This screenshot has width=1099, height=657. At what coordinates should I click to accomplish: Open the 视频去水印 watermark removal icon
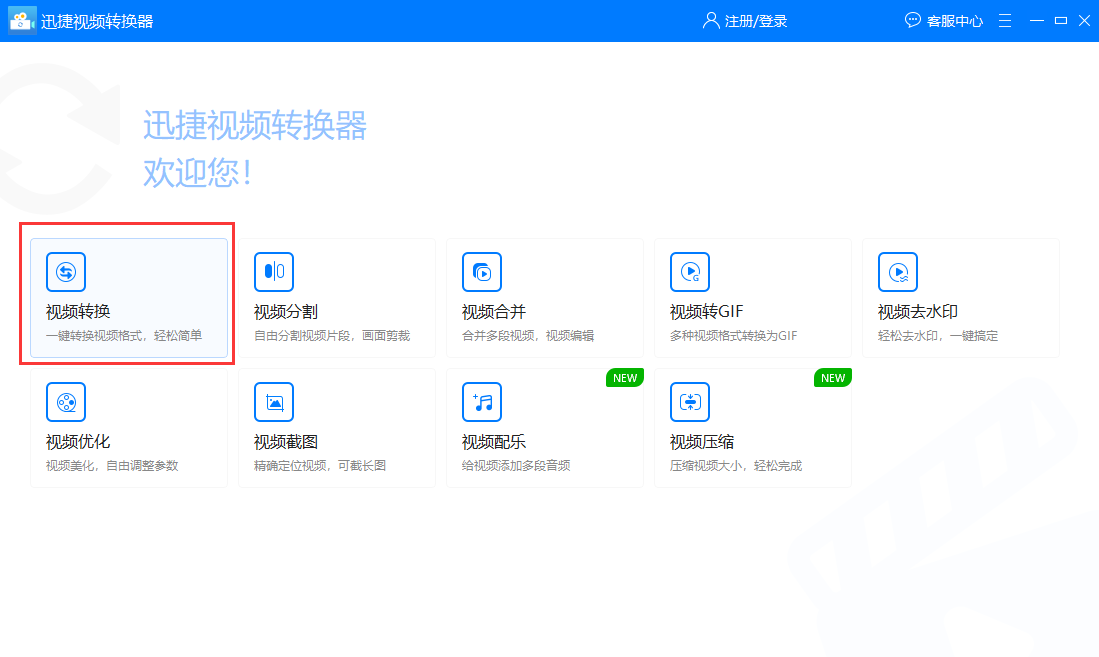coord(898,272)
